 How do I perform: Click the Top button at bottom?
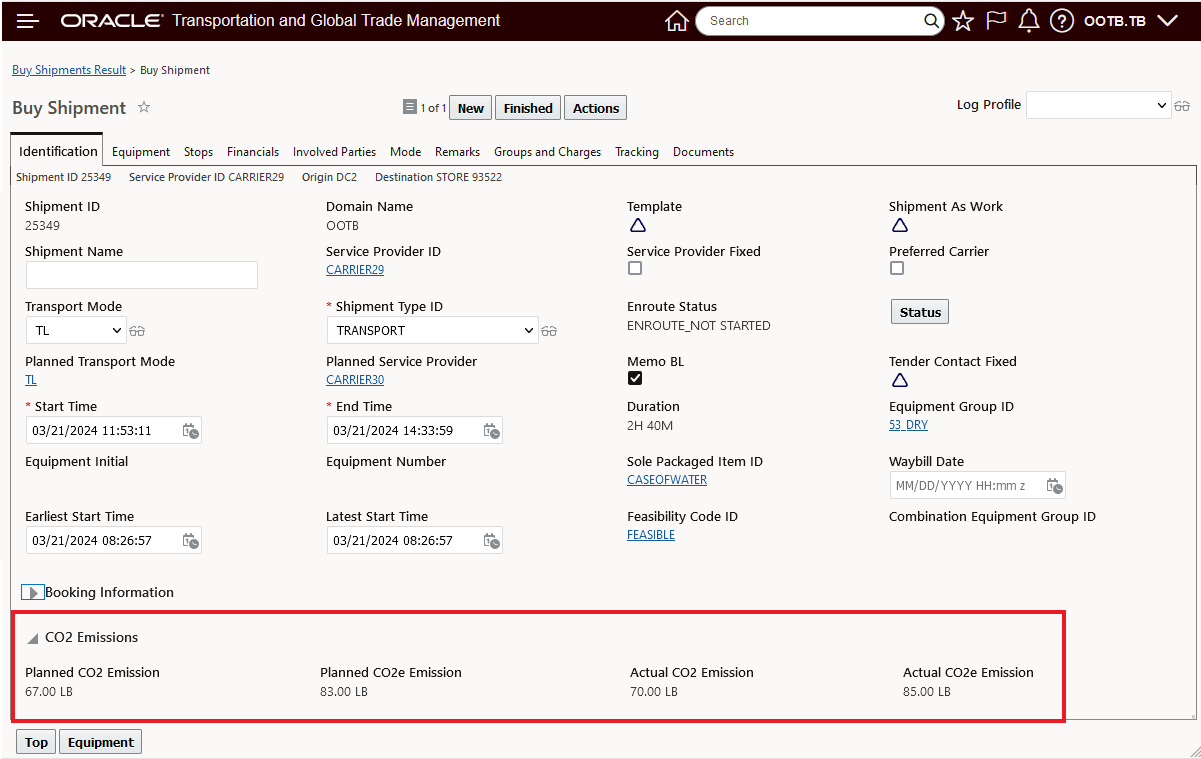(x=36, y=742)
